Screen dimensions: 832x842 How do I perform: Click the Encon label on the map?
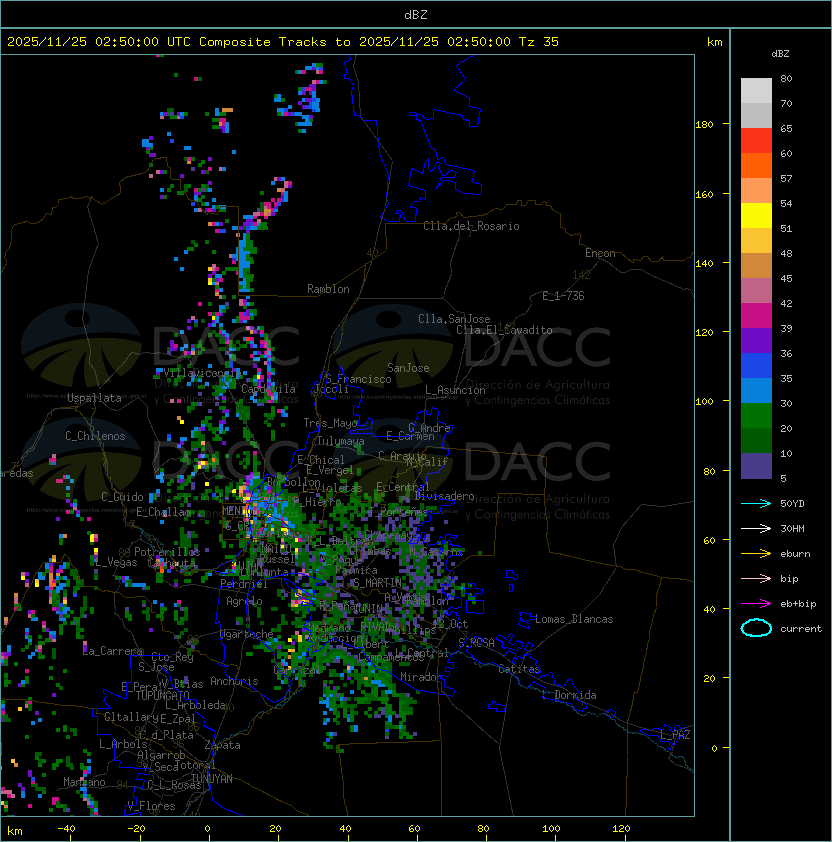pos(600,253)
